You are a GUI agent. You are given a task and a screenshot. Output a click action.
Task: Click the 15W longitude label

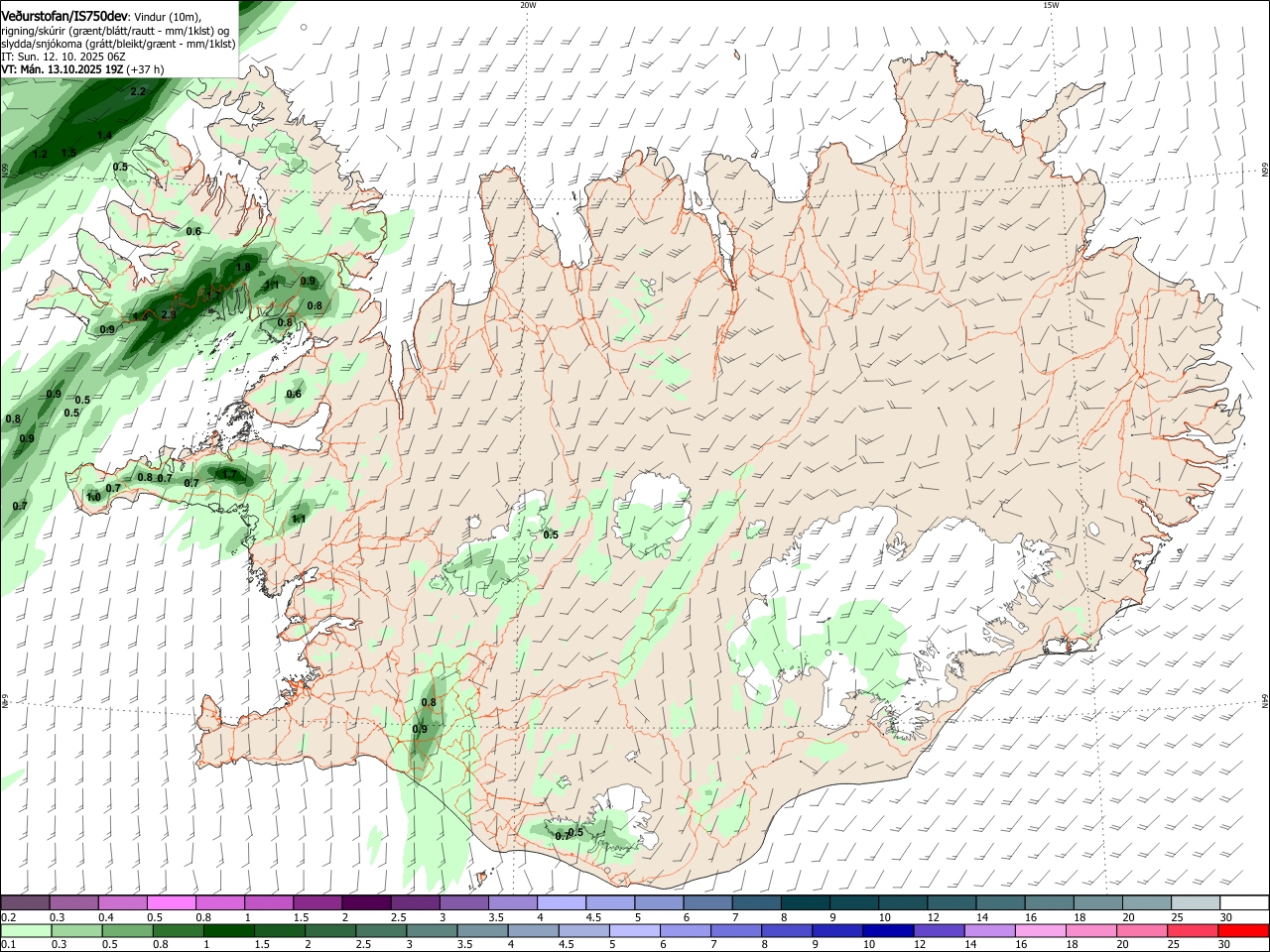pos(1051,5)
